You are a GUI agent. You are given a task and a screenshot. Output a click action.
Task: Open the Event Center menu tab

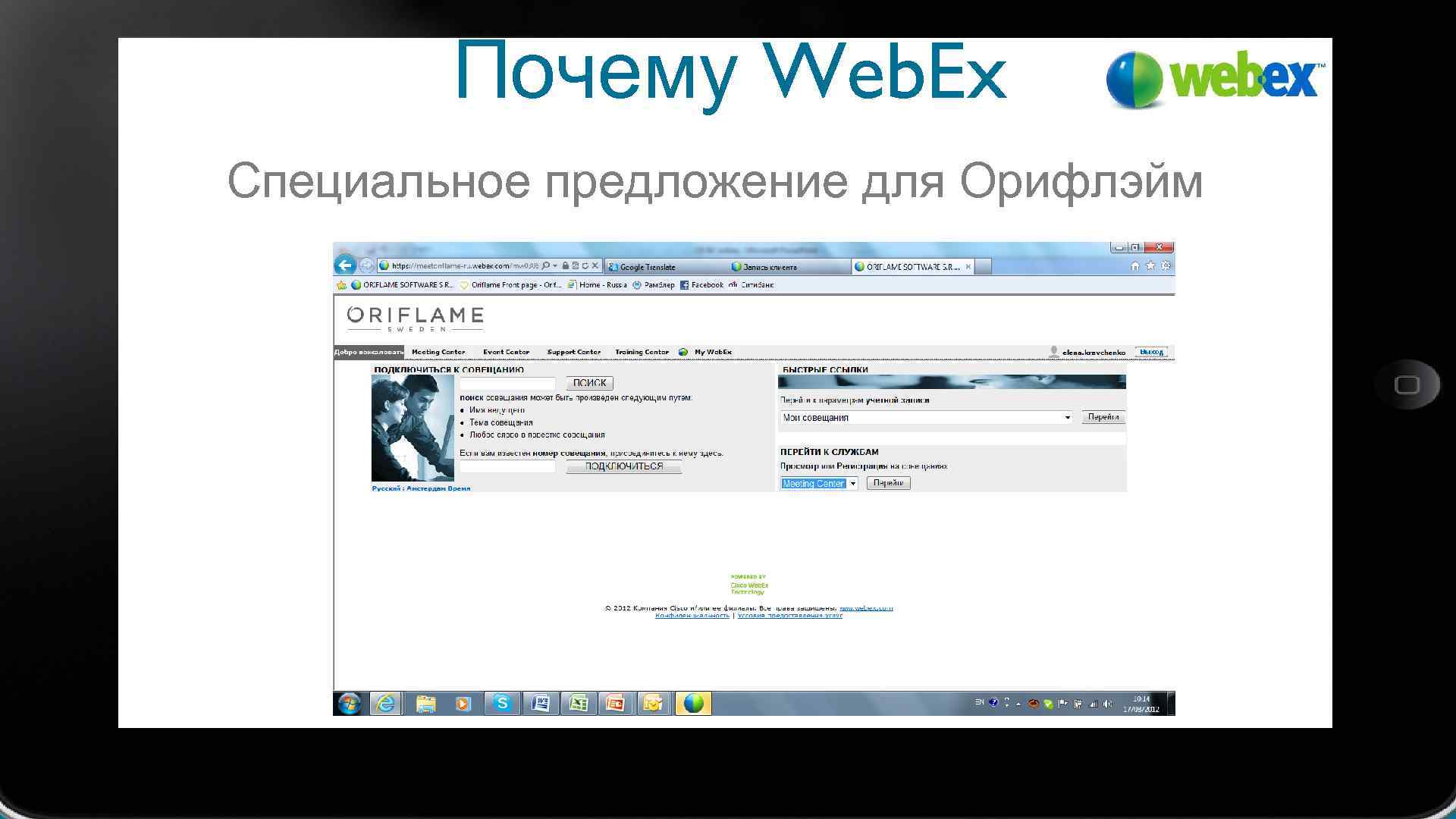tap(506, 352)
